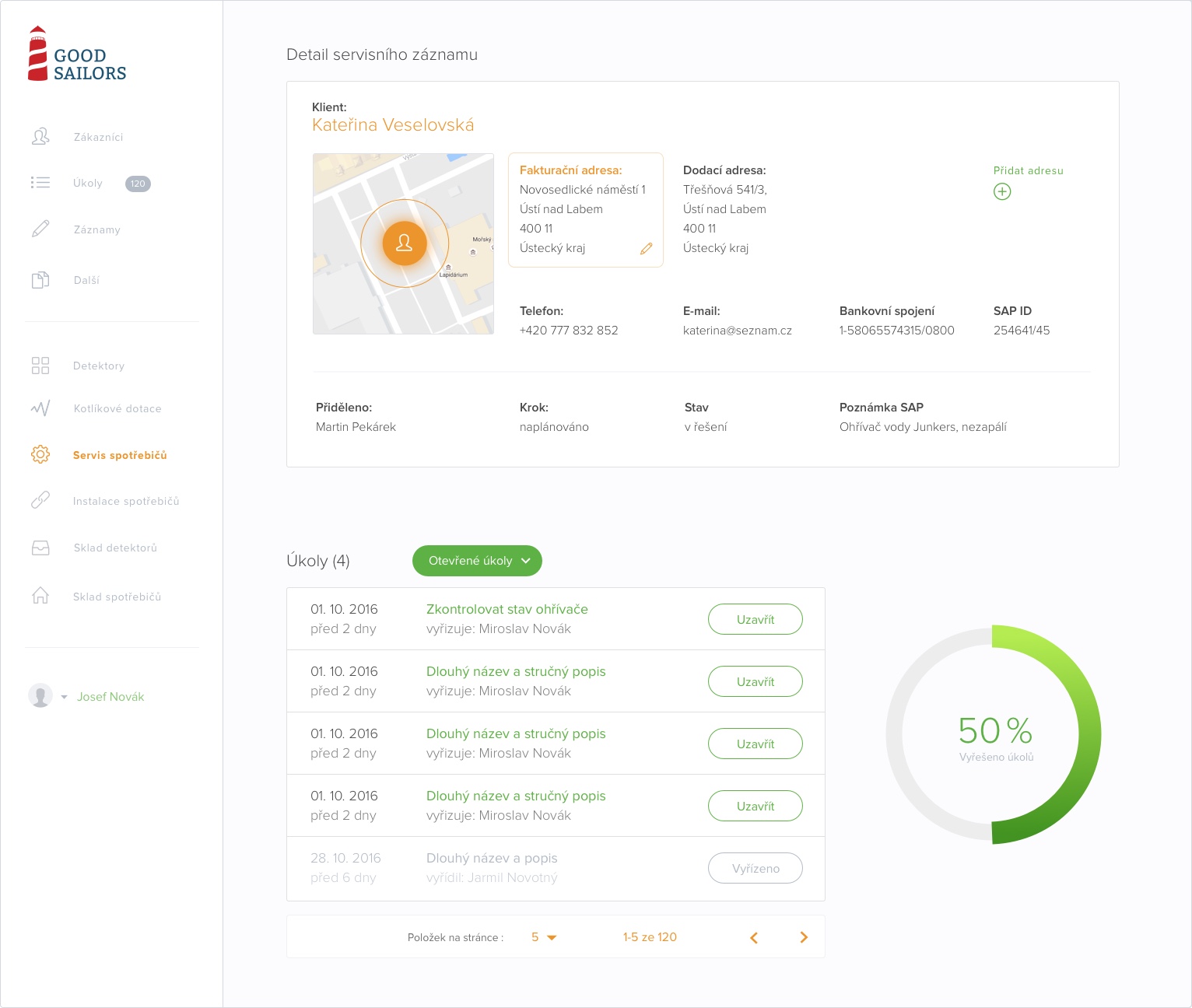
Task: Click the Zákazníci person icon in sidebar
Action: tap(40, 137)
